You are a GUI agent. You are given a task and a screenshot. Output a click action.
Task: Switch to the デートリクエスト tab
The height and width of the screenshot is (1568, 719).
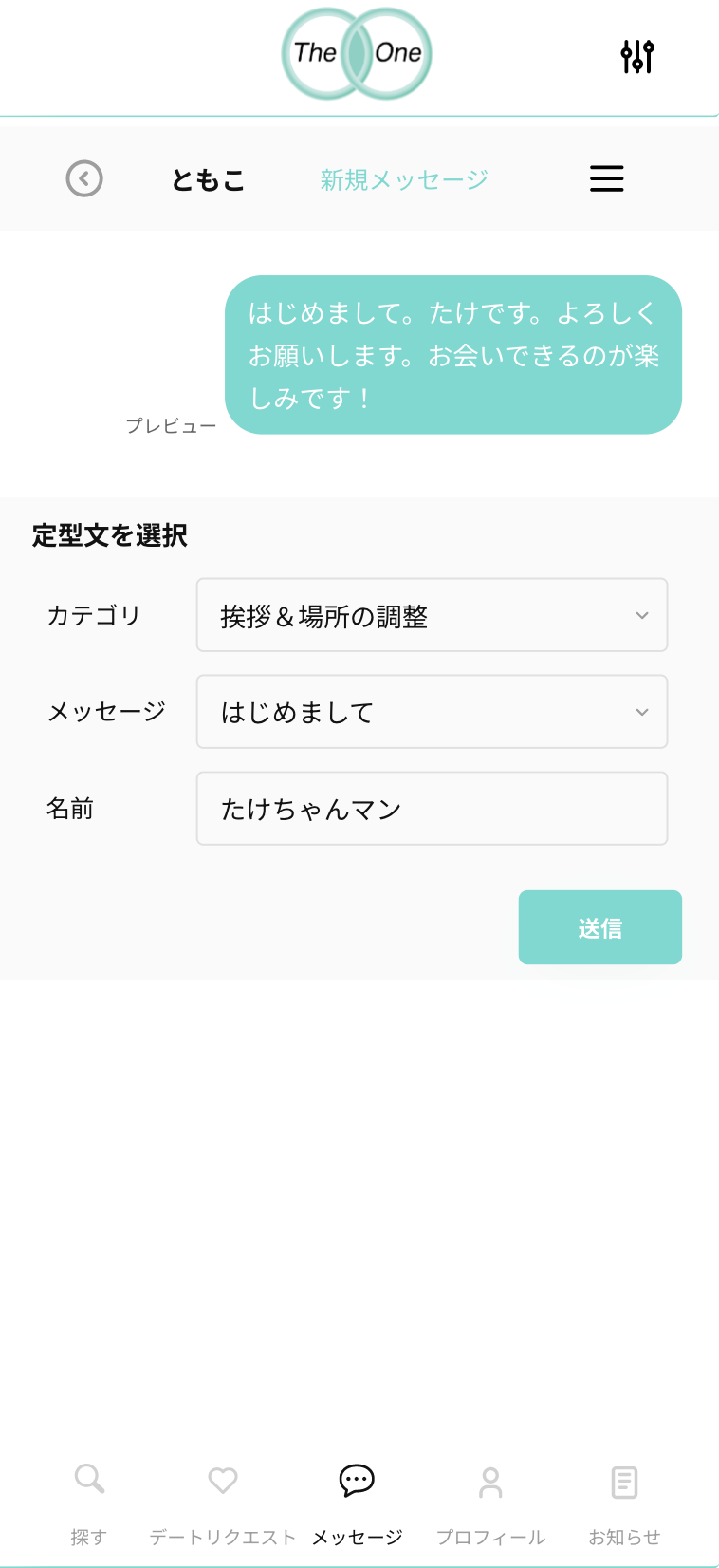point(223,1537)
